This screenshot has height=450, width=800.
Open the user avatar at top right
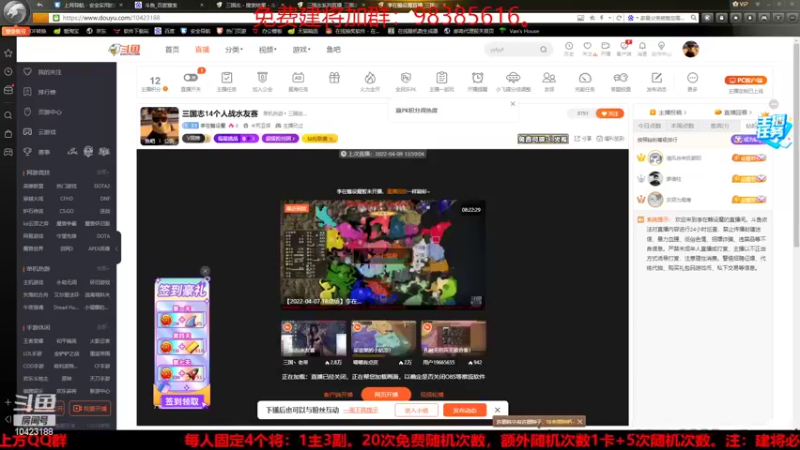[x=690, y=49]
